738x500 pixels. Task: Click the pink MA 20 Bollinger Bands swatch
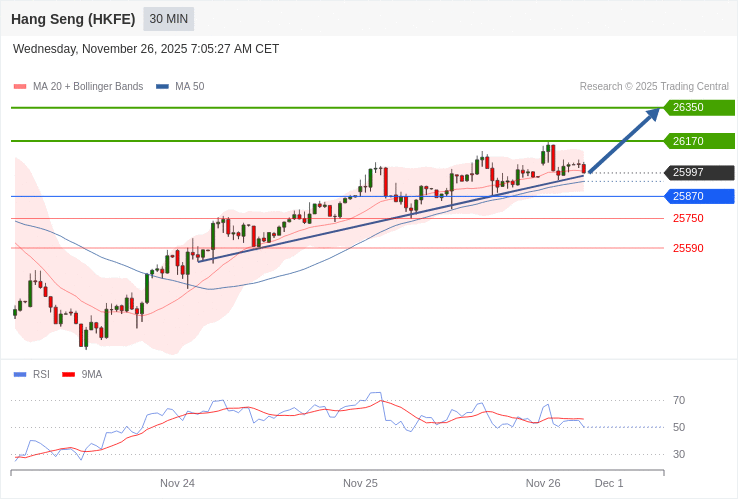(x=20, y=87)
